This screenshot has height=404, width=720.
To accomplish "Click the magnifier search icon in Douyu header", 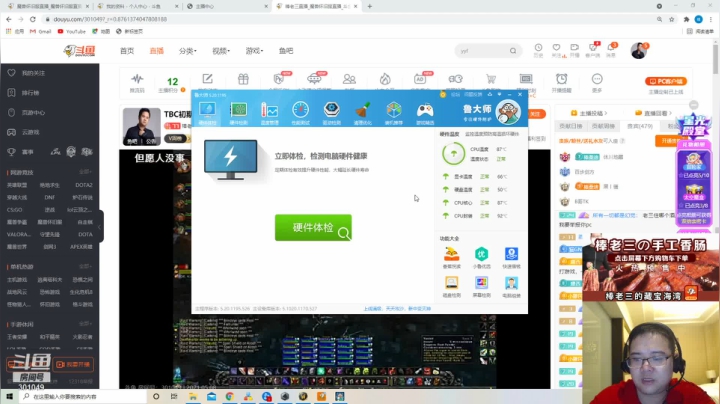I will pyautogui.click(x=513, y=51).
